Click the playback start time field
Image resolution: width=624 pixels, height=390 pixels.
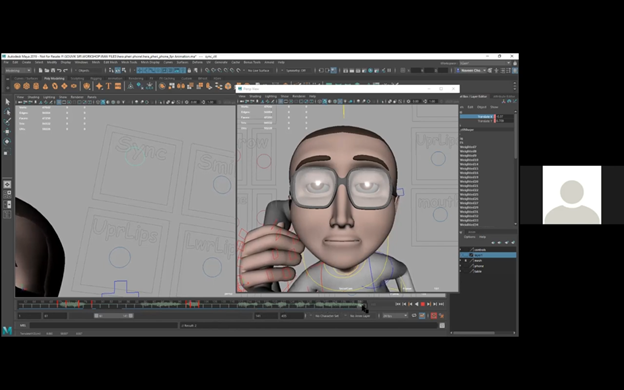(55, 316)
